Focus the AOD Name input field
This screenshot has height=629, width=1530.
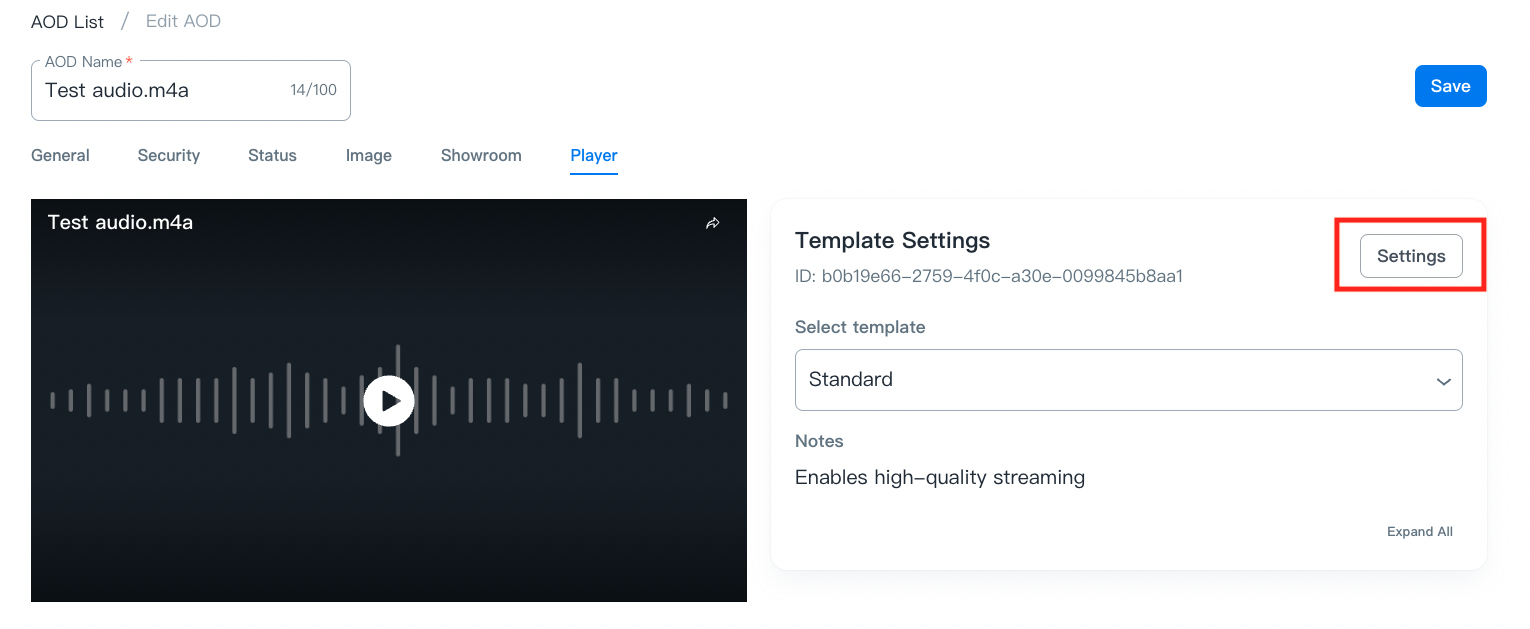point(160,90)
